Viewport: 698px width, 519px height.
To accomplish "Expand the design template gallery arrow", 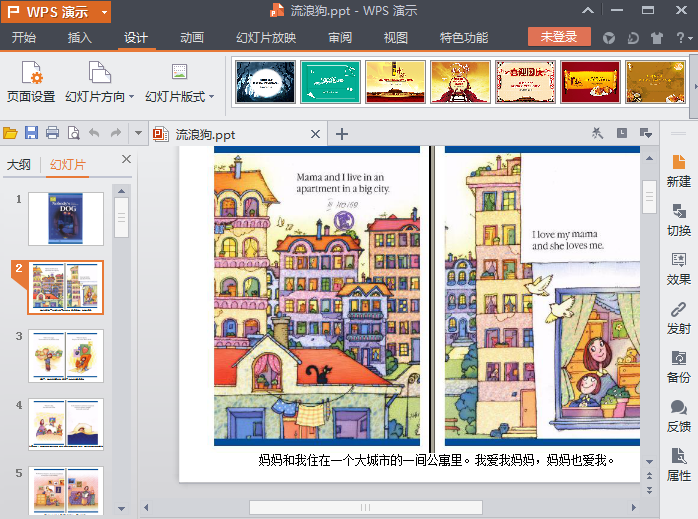I will (694, 87).
